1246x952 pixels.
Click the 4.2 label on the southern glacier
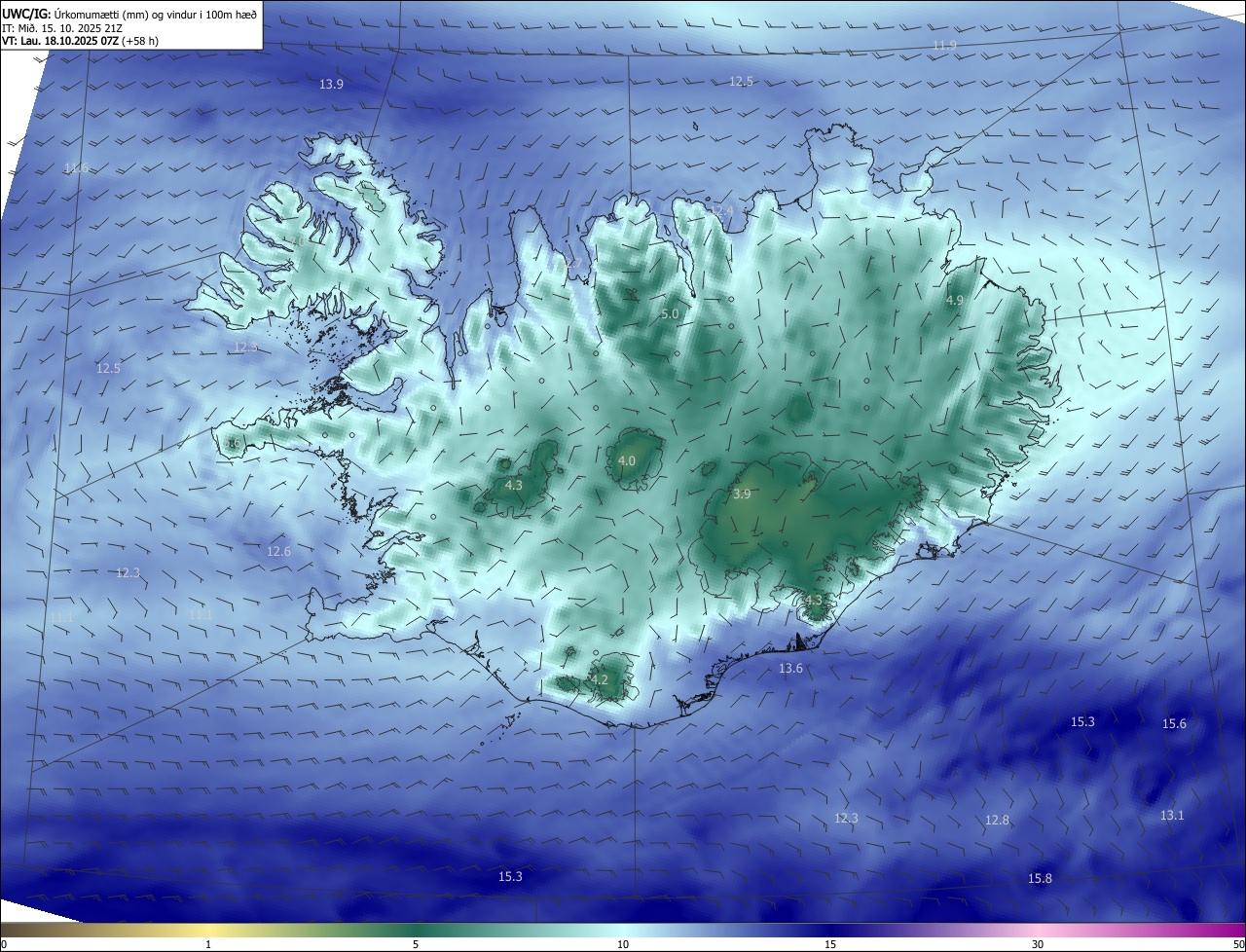(600, 680)
